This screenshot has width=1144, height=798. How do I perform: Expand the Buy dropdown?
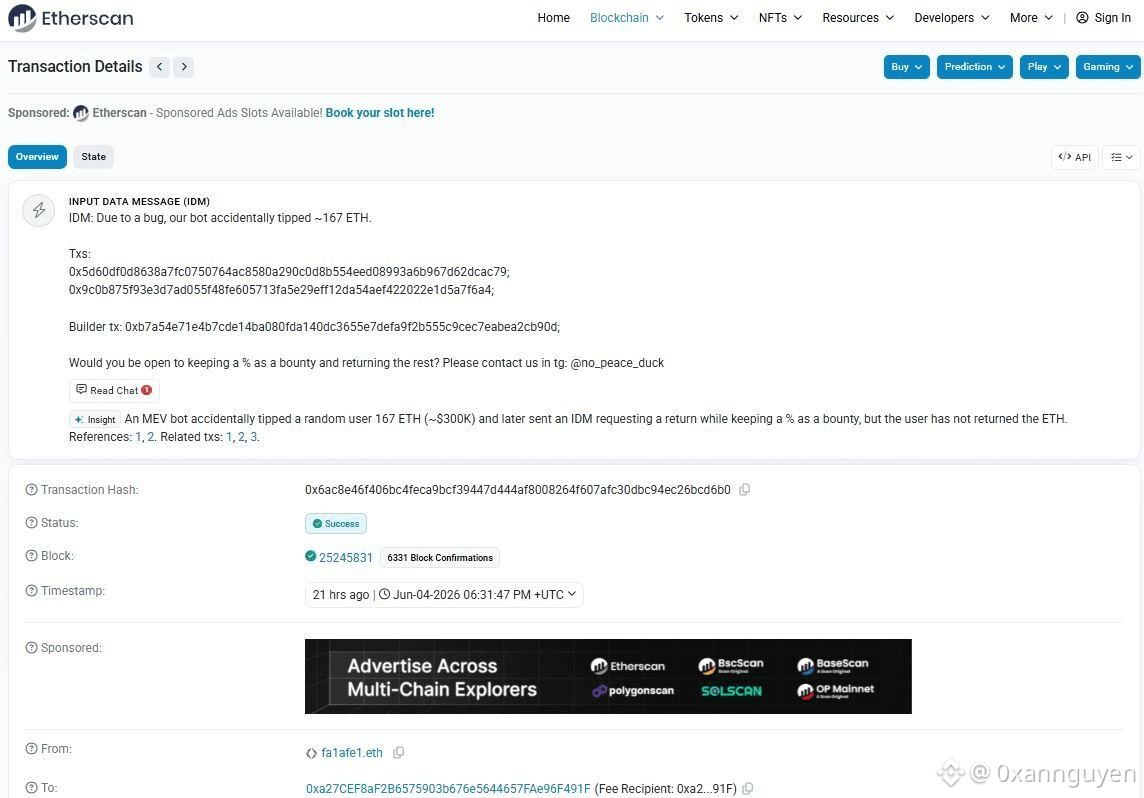pos(906,67)
